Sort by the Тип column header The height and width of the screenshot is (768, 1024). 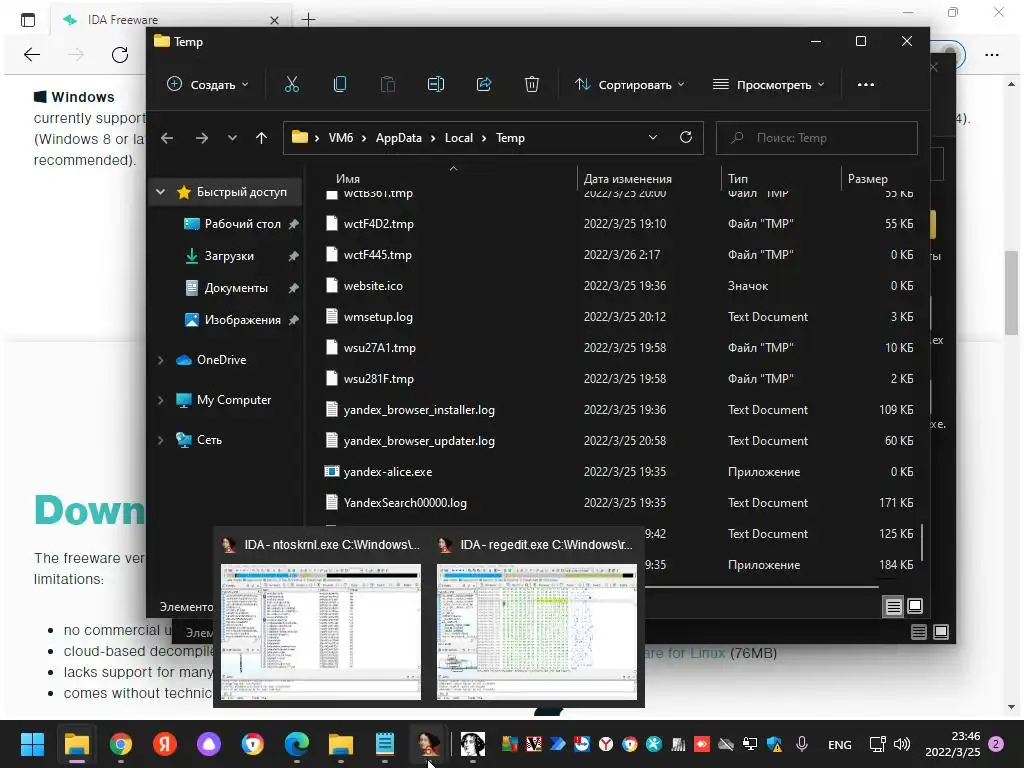[x=738, y=178]
